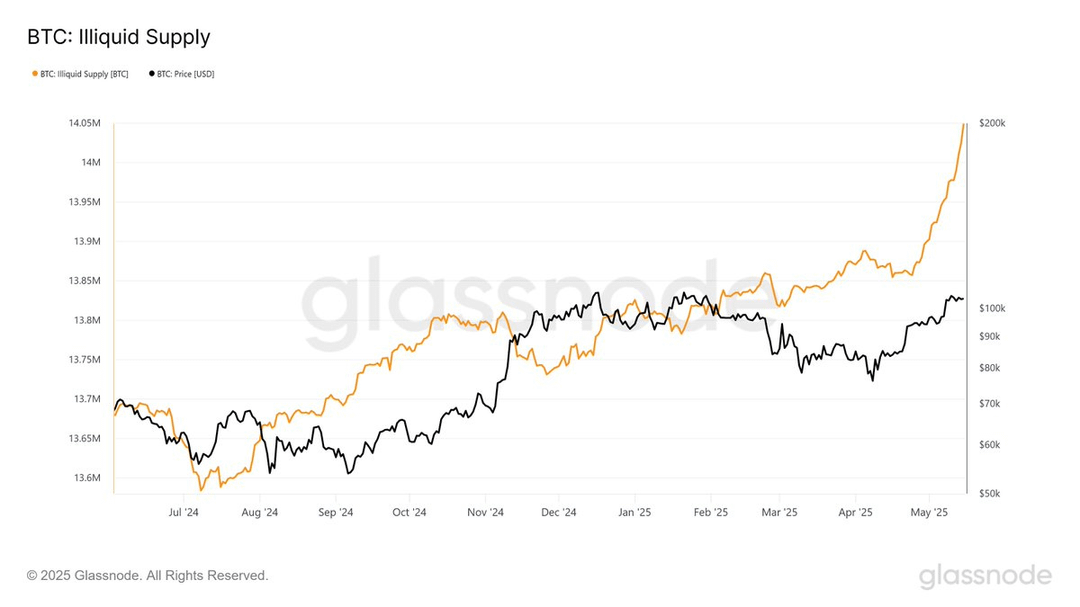Click the orange Illiquid Supply legend dot
The image size is (1080, 607).
pos(35,74)
